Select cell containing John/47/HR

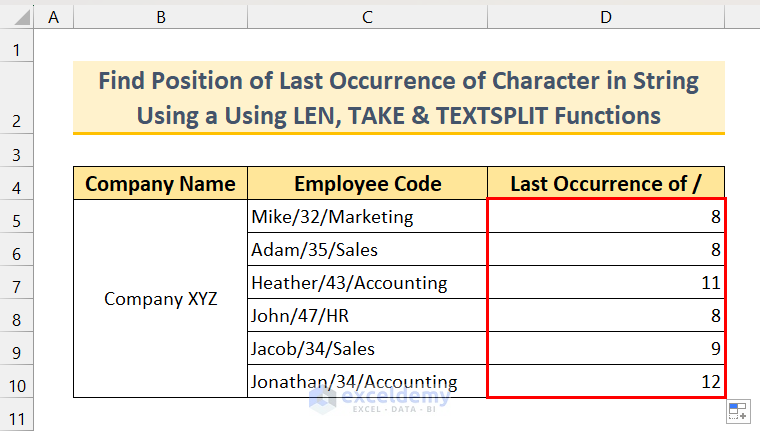368,316
